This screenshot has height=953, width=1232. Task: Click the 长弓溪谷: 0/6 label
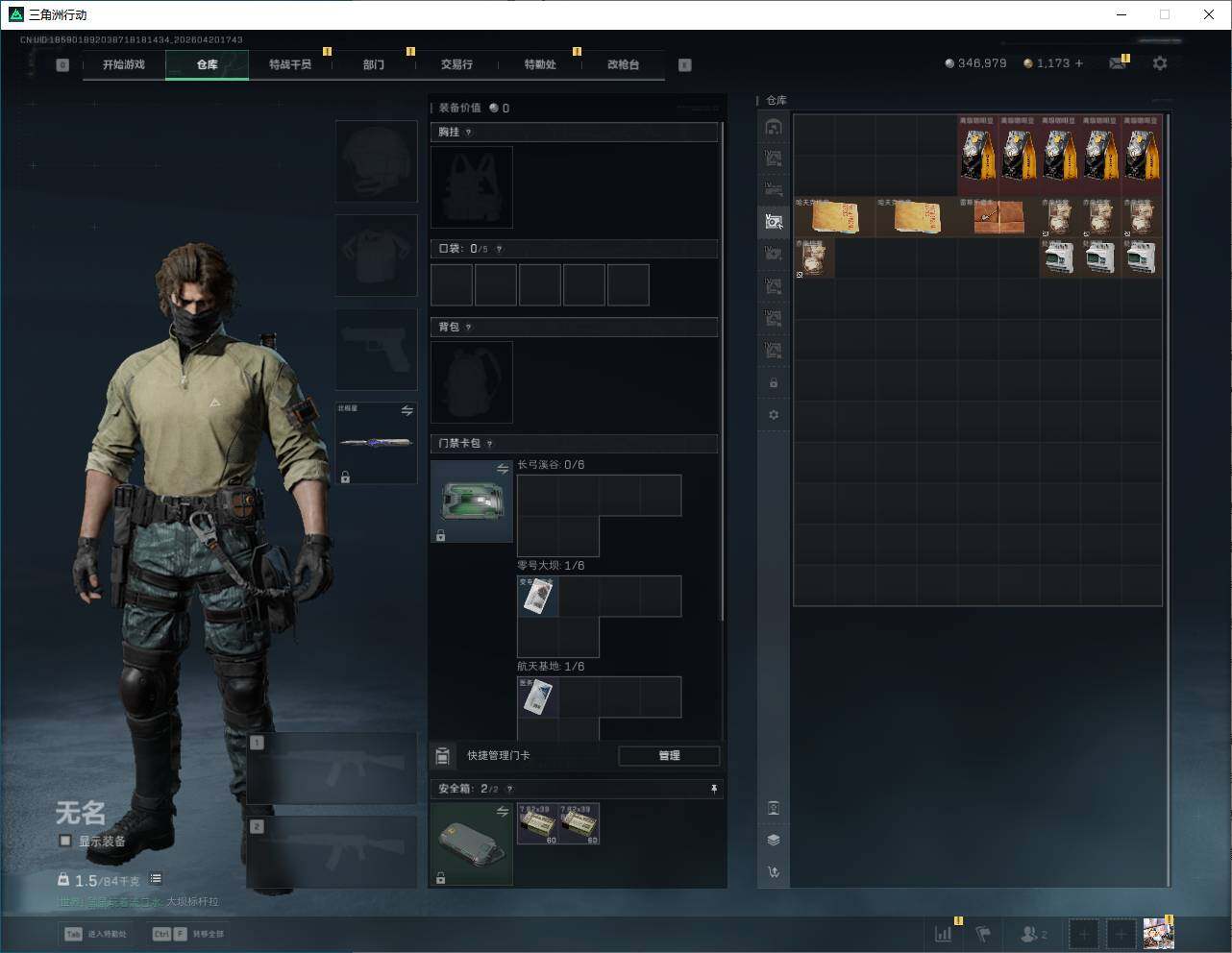pos(551,465)
